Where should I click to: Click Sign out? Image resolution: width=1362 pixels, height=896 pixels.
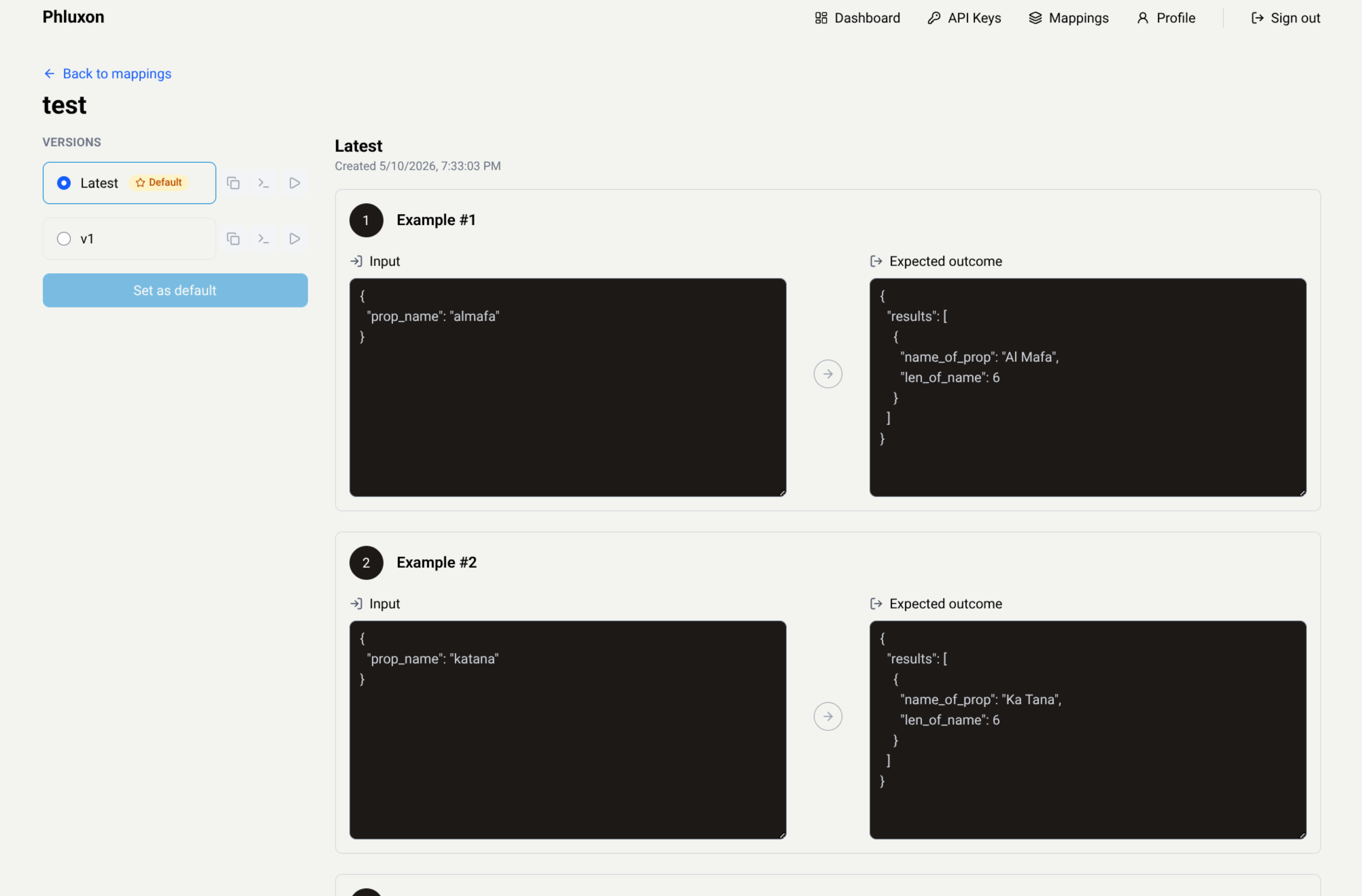(x=1286, y=18)
